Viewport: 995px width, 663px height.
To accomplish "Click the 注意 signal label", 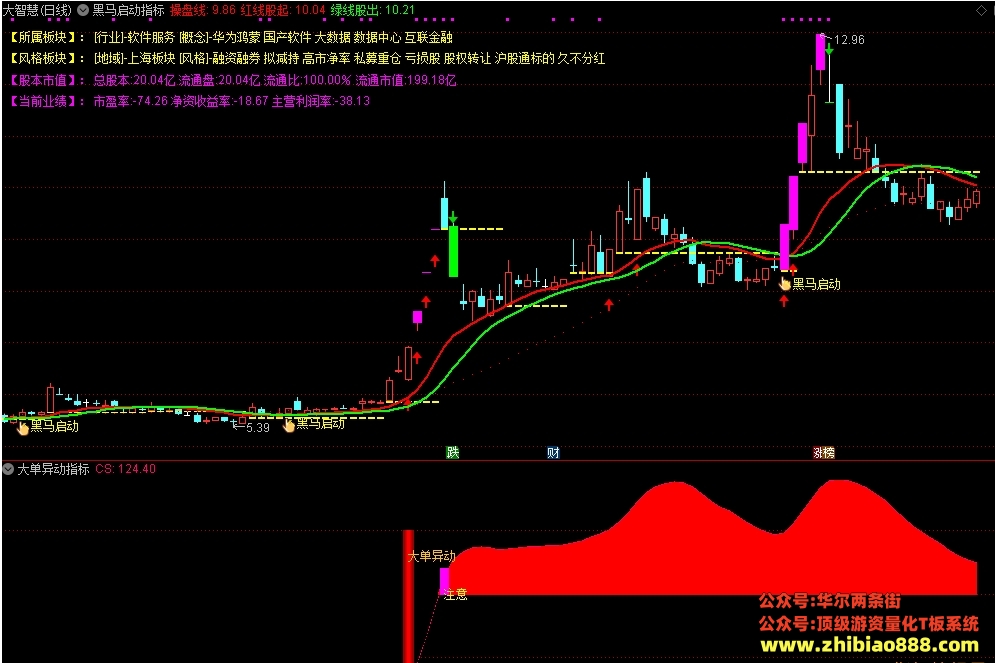I will click(x=456, y=594).
